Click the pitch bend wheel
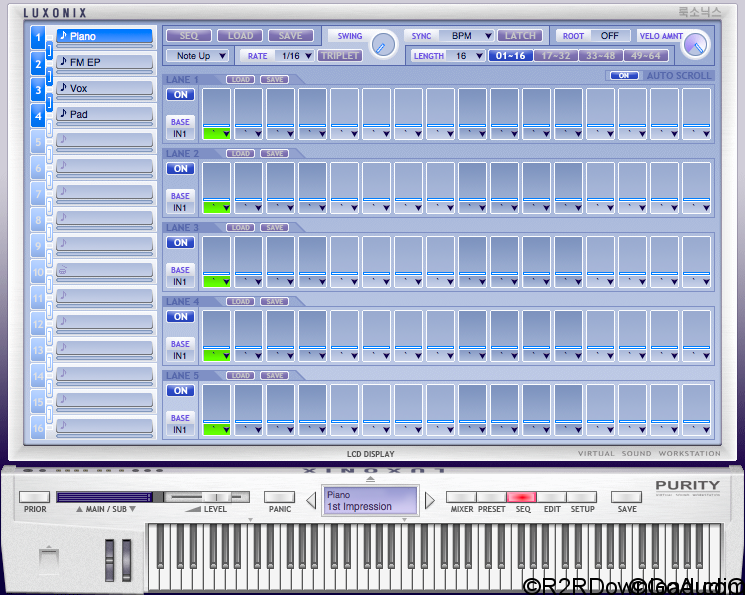Image resolution: width=745 pixels, height=595 pixels. point(110,560)
